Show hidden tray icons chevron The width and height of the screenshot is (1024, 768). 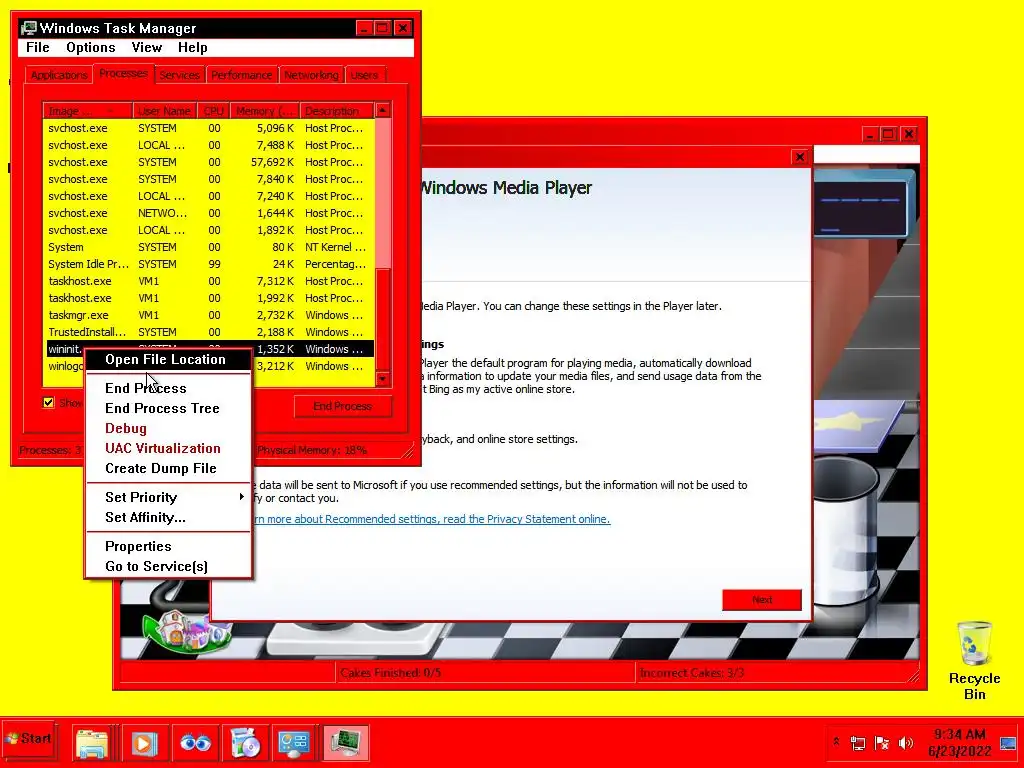[x=836, y=742]
